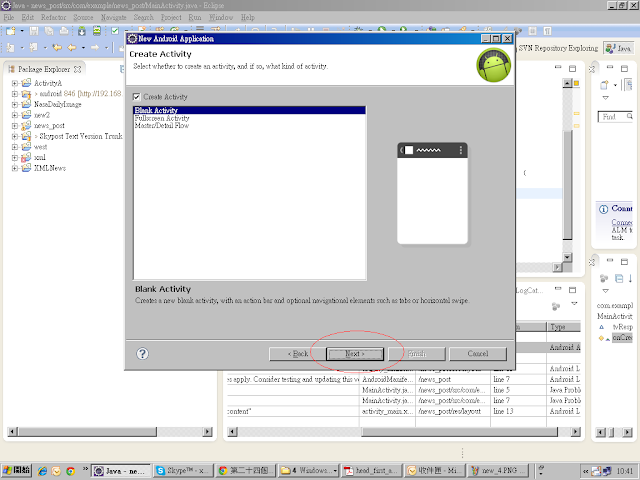Image resolution: width=640 pixels, height=480 pixels.
Task: Go to Last Edit Location icon
Action: click(57, 48)
